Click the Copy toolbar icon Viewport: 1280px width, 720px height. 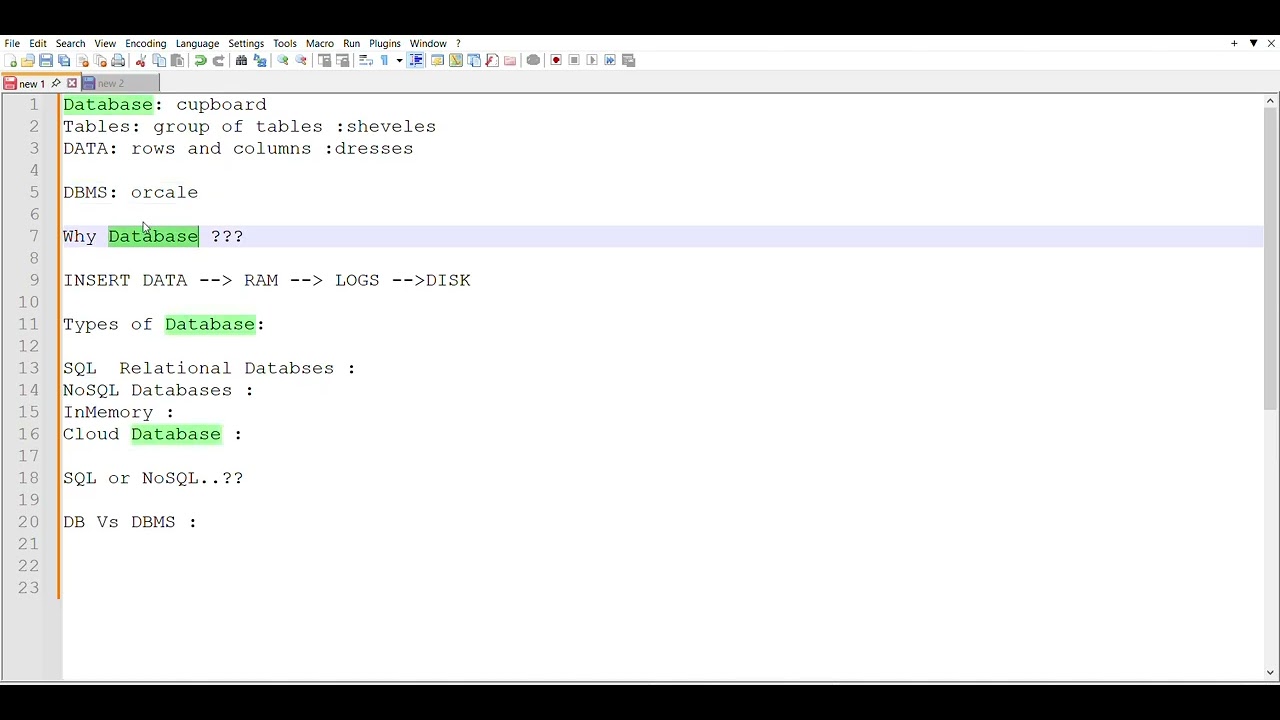159,60
